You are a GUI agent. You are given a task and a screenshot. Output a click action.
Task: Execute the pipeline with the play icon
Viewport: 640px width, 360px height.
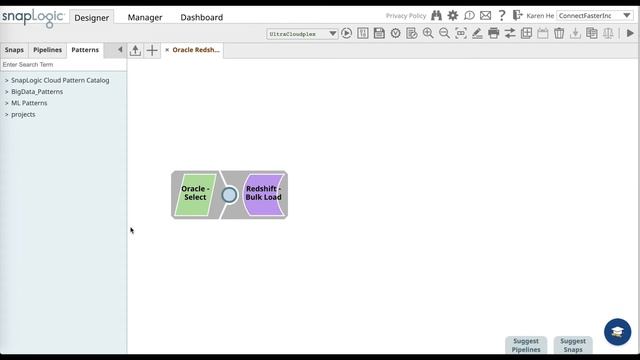tap(347, 33)
